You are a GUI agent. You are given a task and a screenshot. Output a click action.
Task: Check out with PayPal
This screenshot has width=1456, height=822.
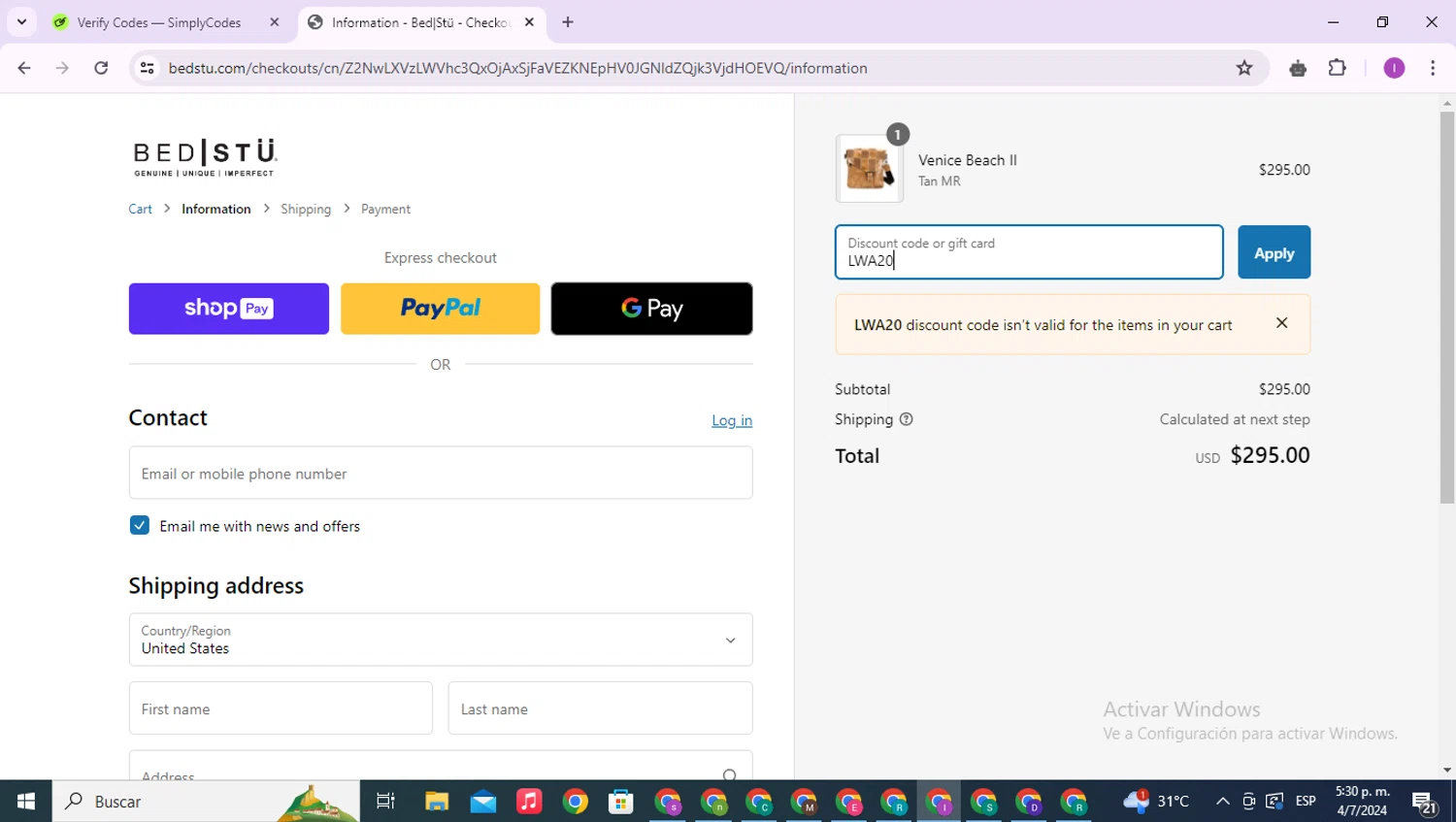440,309
